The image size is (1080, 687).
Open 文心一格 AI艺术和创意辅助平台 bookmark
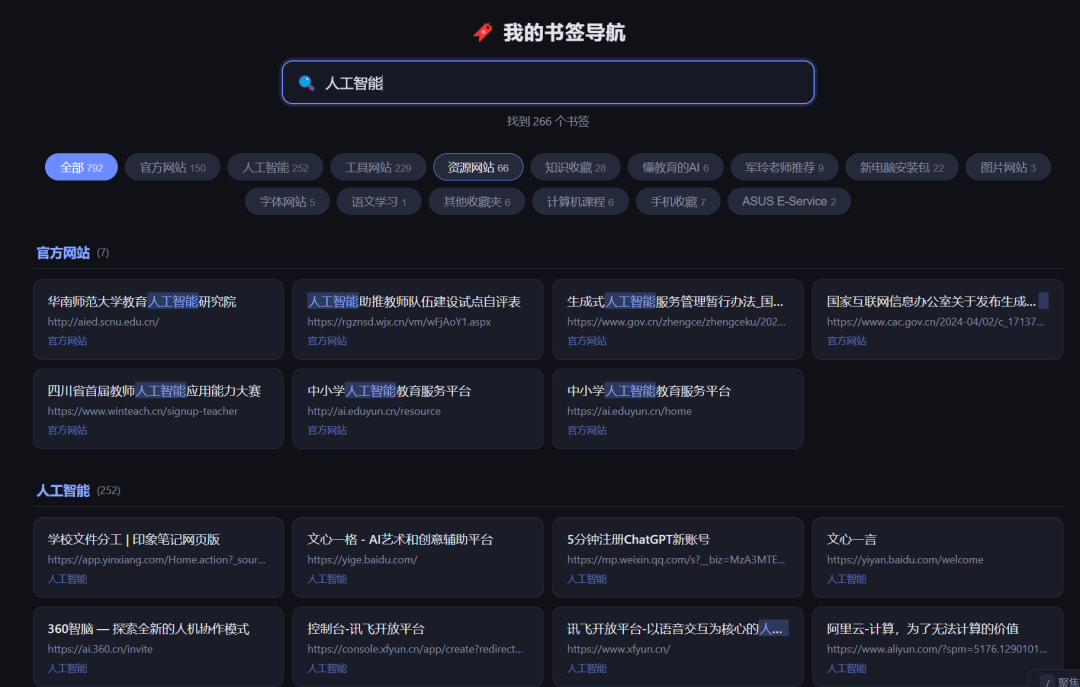click(x=417, y=557)
